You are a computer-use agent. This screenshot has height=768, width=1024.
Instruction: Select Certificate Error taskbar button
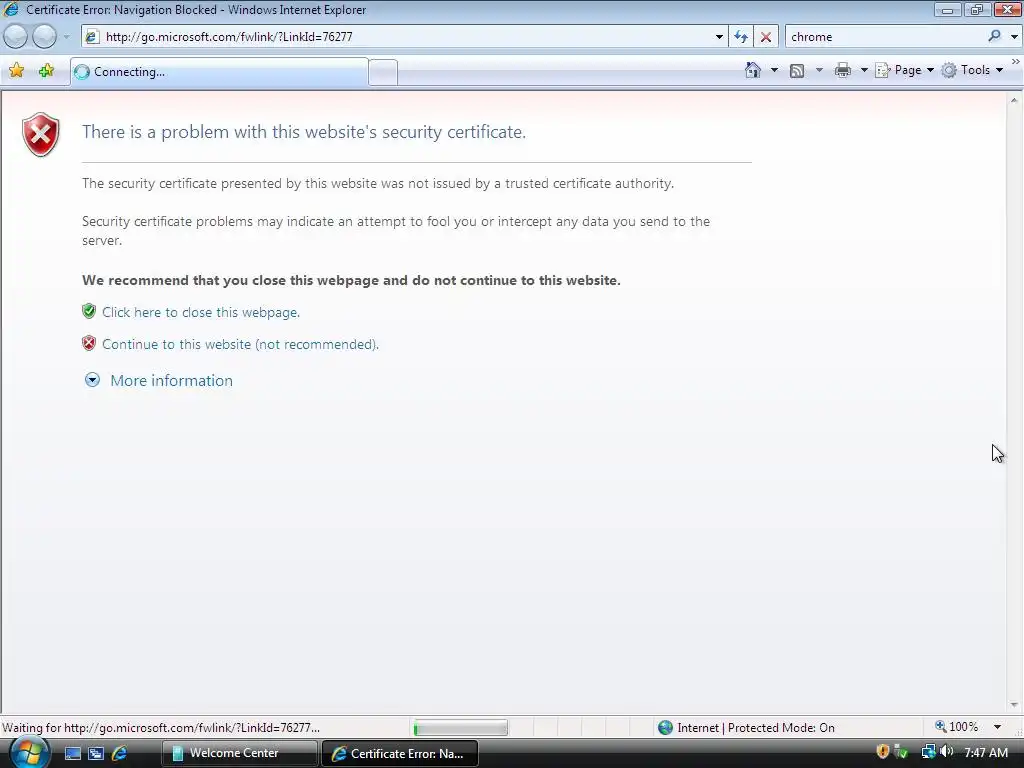[400, 754]
